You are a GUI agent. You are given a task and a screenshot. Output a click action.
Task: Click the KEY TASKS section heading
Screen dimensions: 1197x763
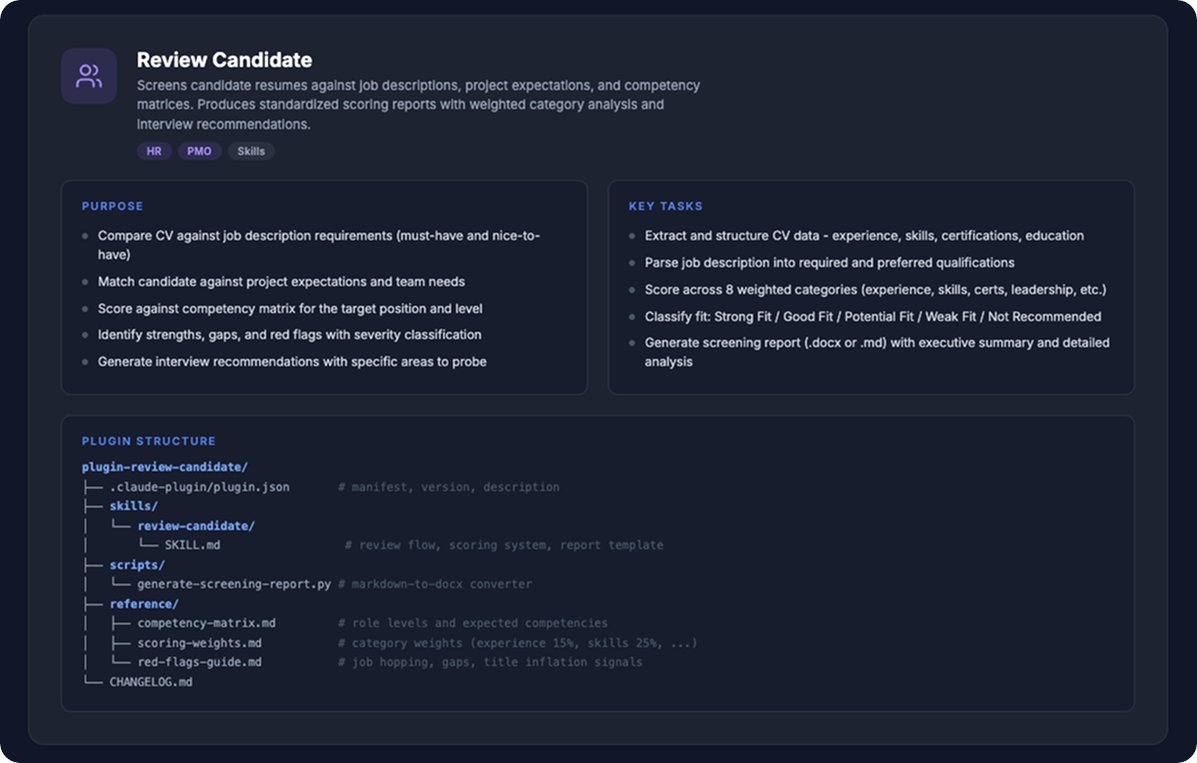click(x=666, y=206)
